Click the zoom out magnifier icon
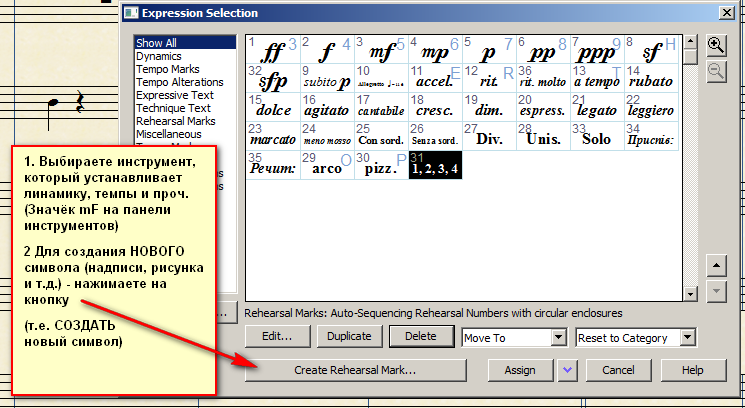 point(716,70)
